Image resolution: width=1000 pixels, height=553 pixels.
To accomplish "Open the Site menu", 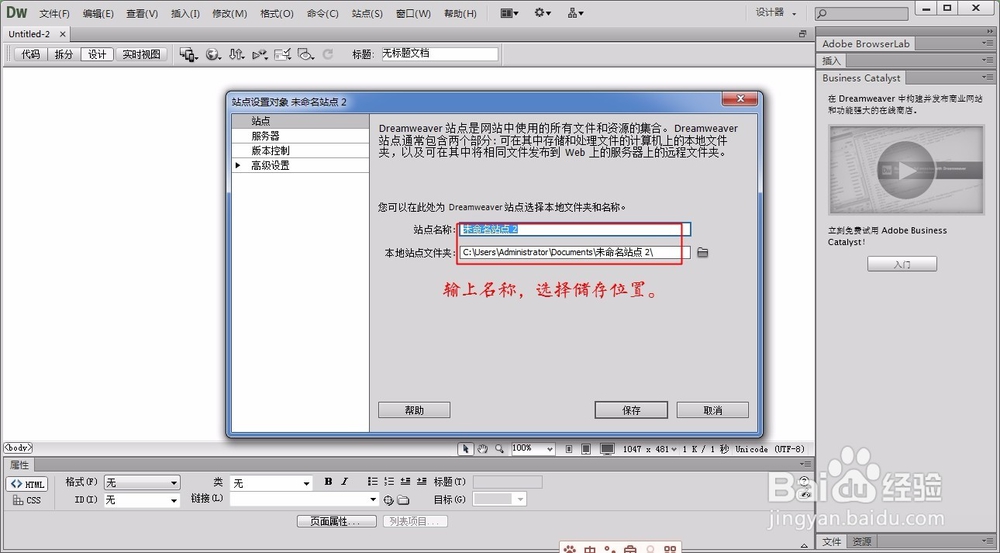I will [x=367, y=13].
